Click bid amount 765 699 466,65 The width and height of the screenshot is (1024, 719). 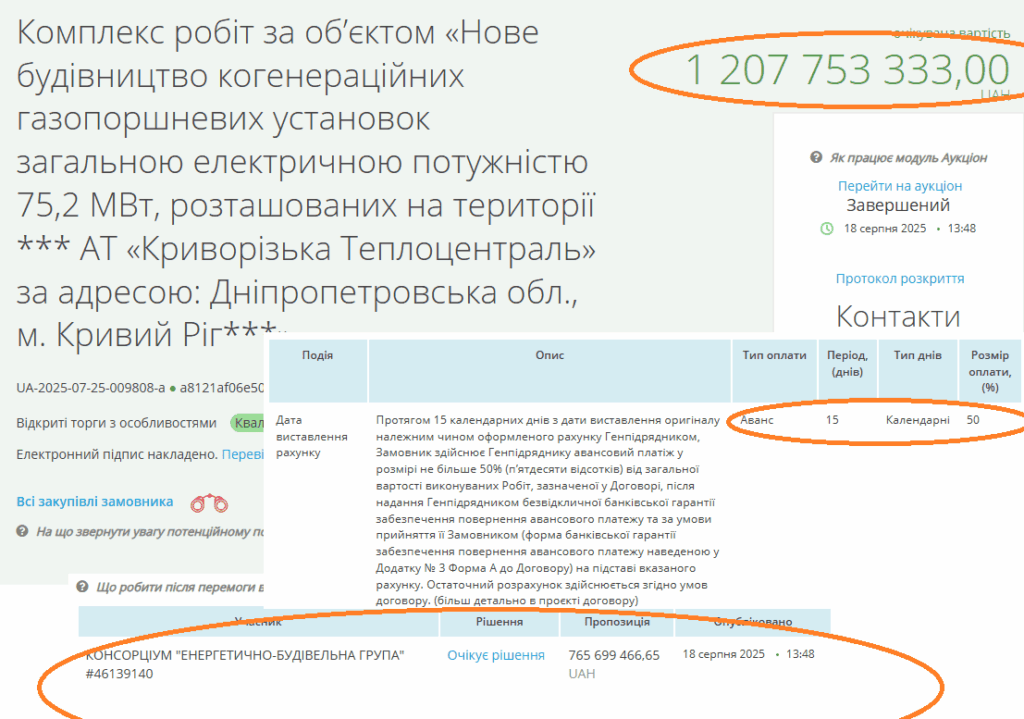pos(614,655)
